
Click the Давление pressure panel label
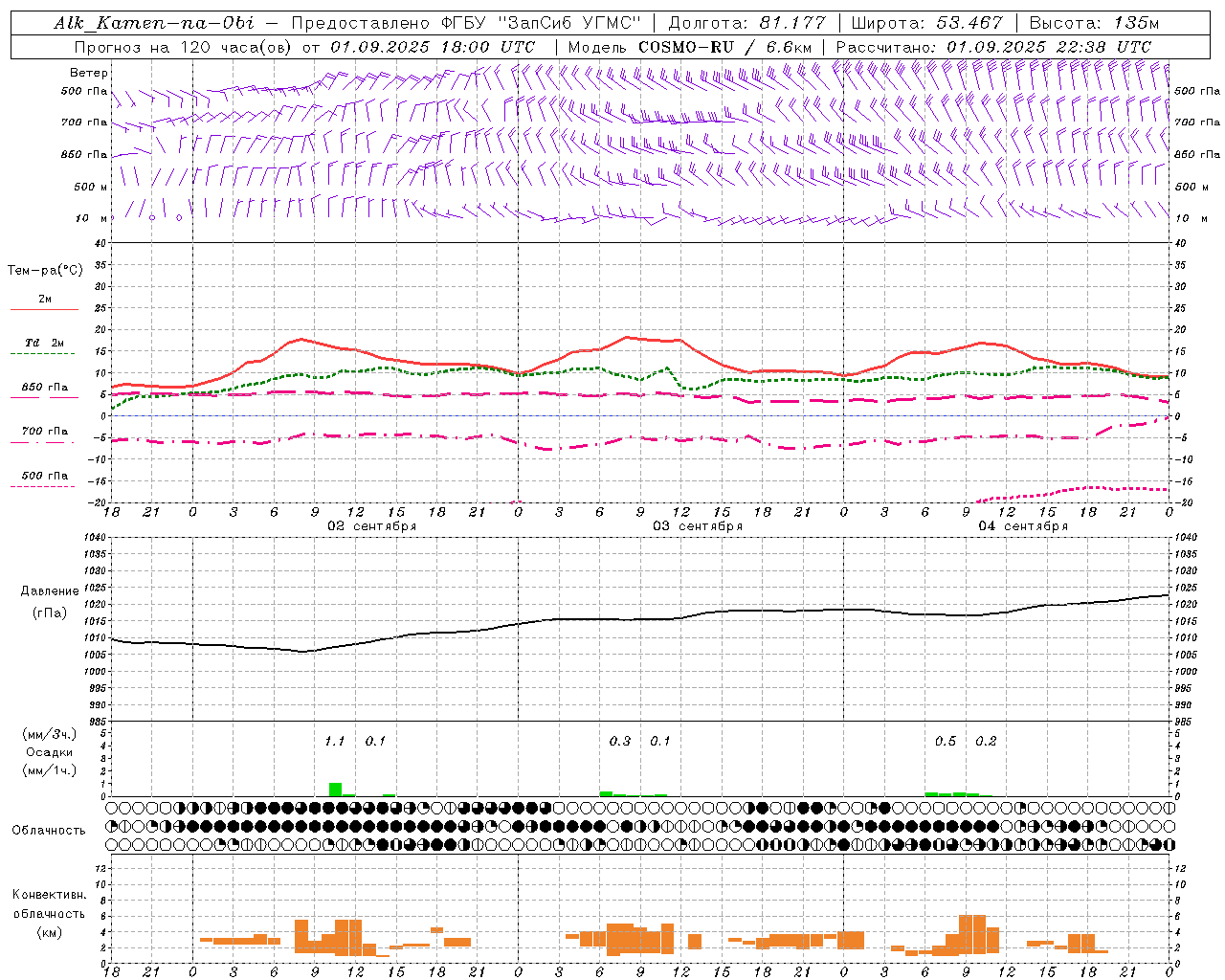pyautogui.click(x=49, y=591)
